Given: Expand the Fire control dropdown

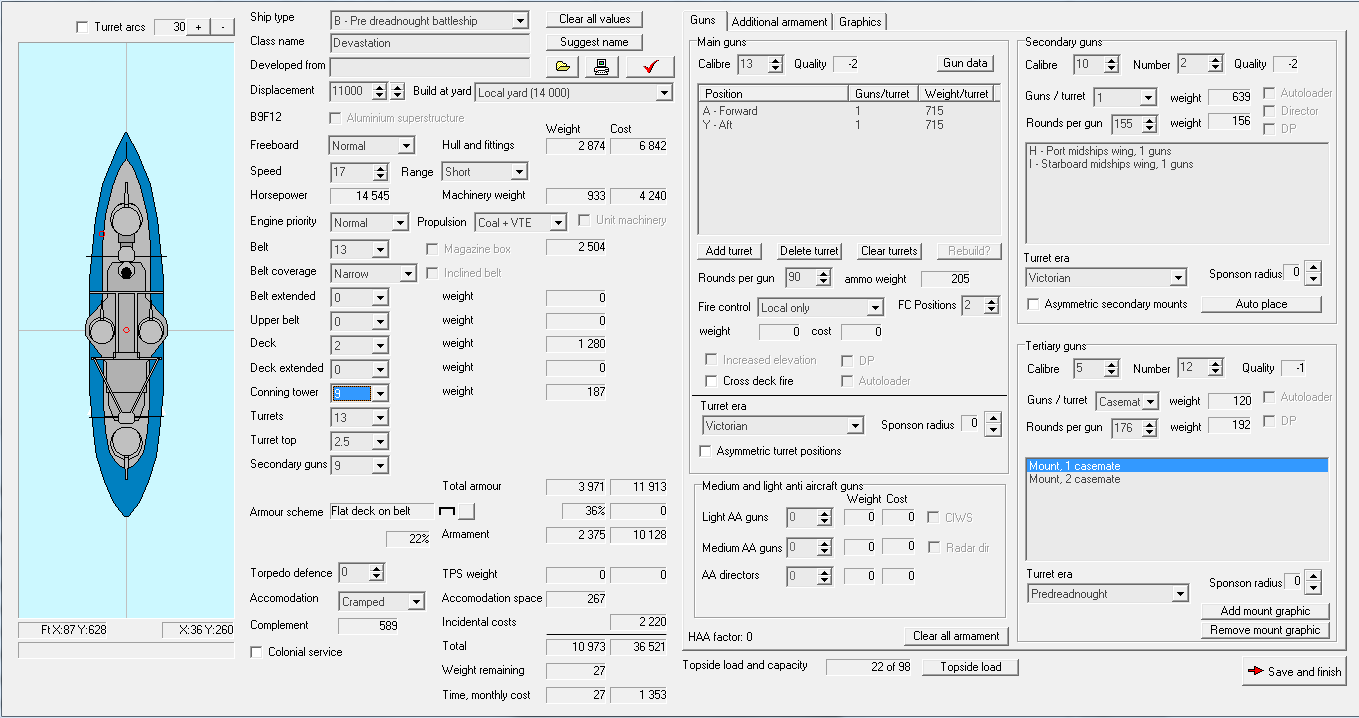Looking at the screenshot, I should [875, 308].
